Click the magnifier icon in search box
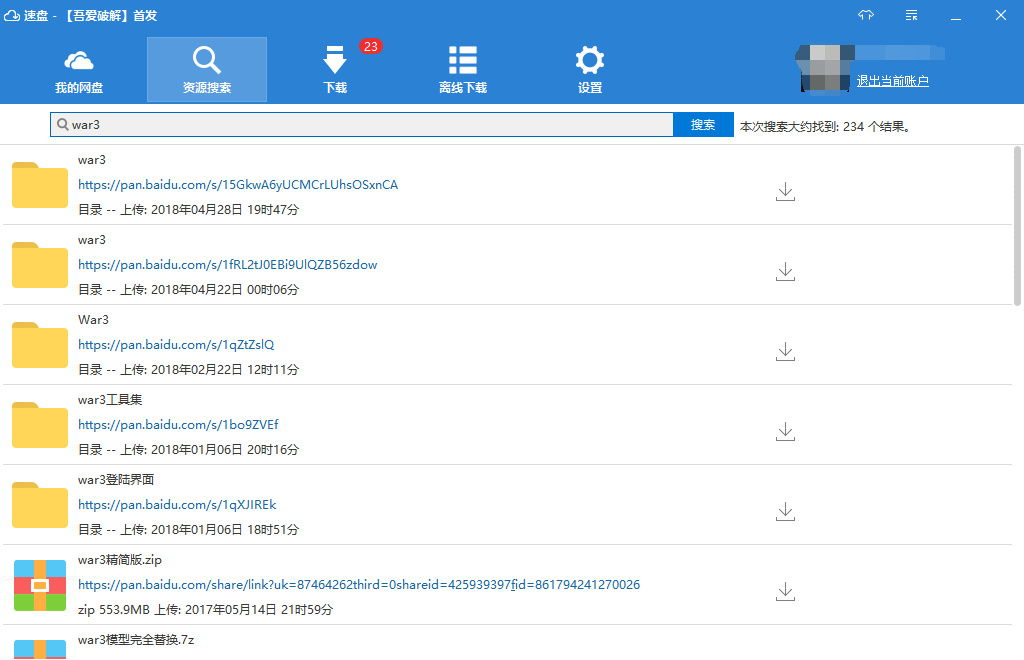Image resolution: width=1024 pixels, height=660 pixels. point(63,124)
